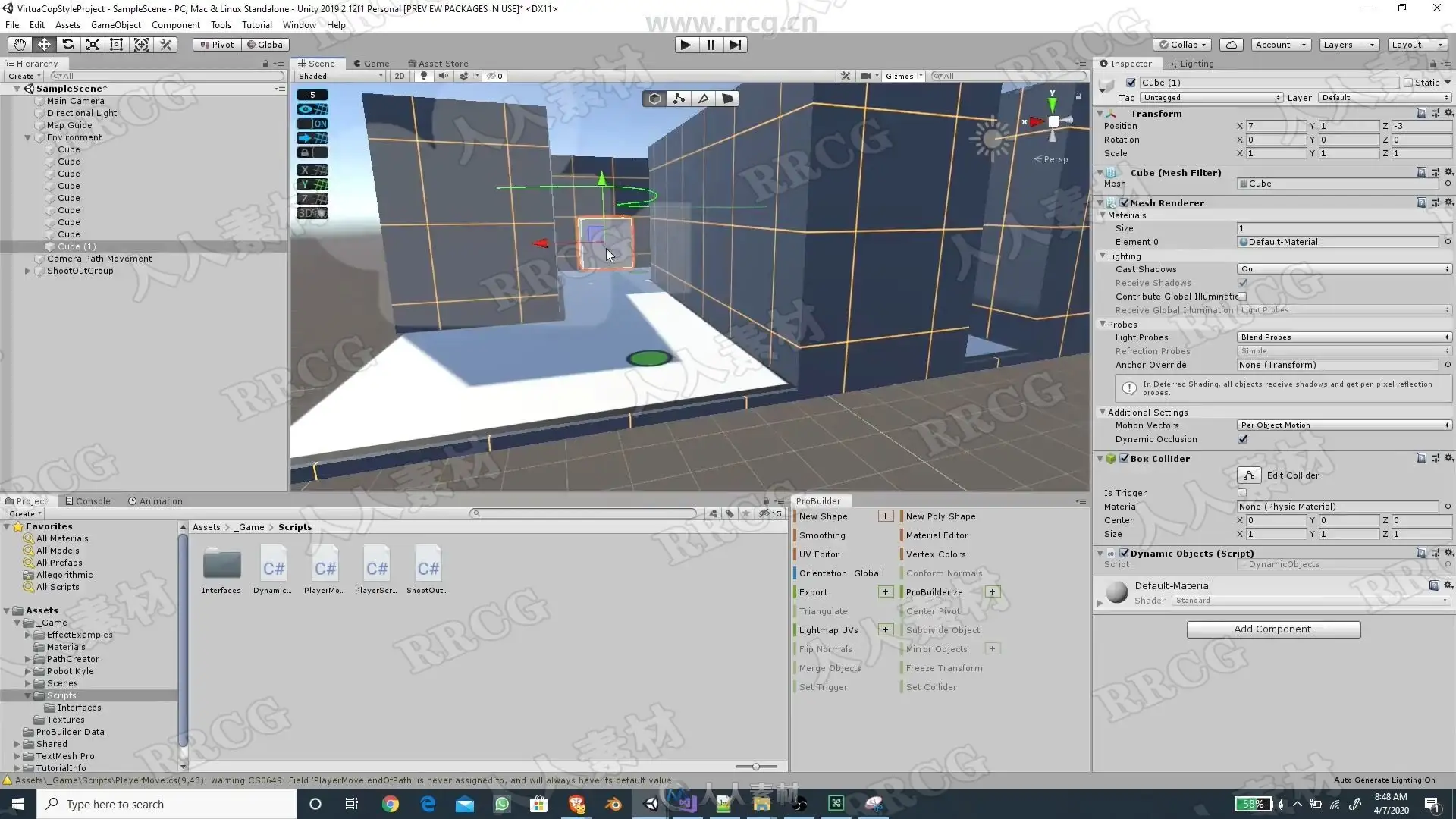The width and height of the screenshot is (1456, 819).
Task: Select the Rotate tool icon
Action: 68,45
